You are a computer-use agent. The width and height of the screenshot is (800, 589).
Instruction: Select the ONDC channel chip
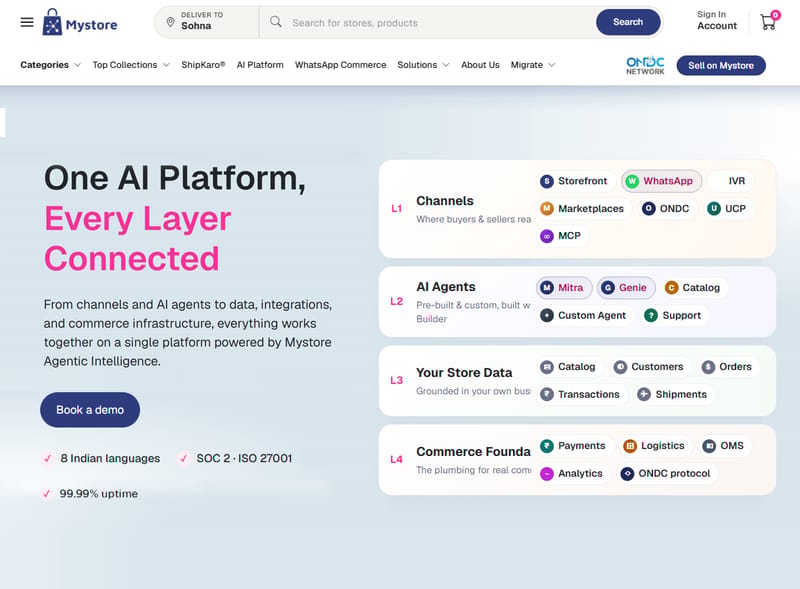666,208
